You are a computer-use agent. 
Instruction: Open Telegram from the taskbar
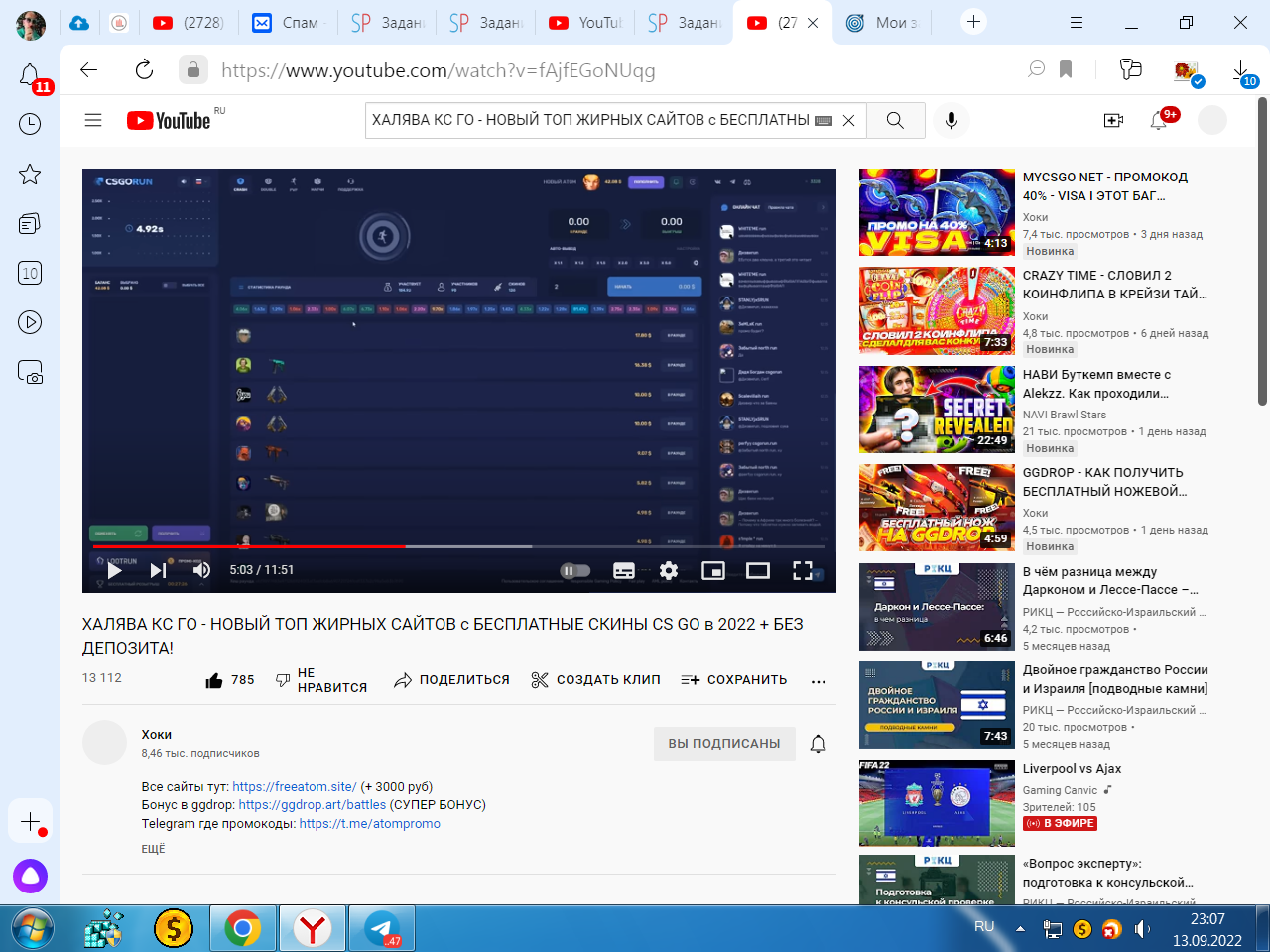(x=383, y=929)
